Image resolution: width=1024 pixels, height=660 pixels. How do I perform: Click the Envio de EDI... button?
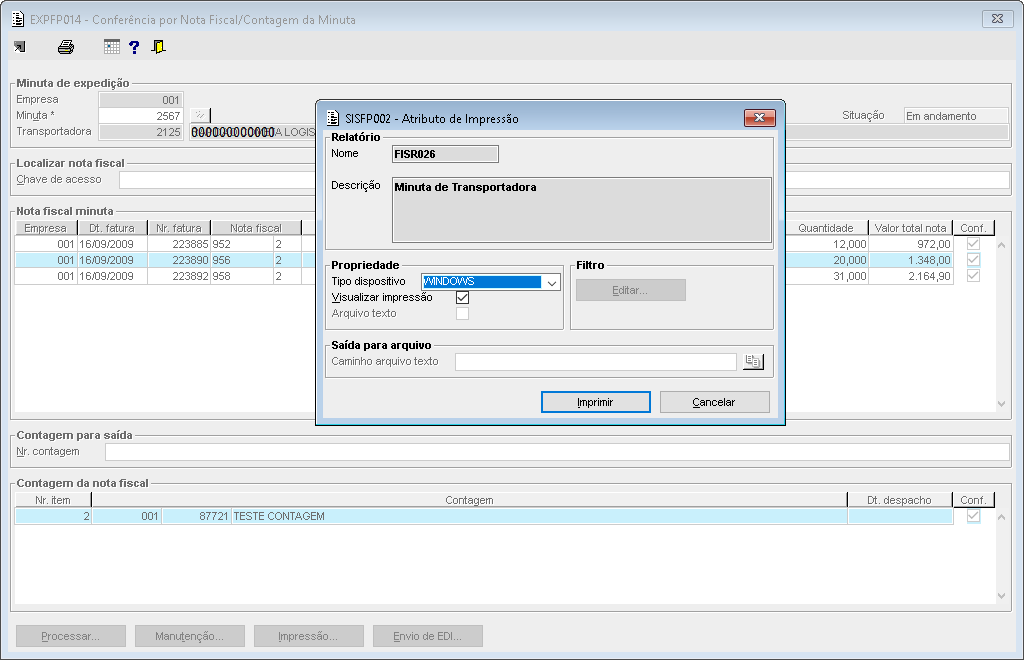(x=427, y=636)
